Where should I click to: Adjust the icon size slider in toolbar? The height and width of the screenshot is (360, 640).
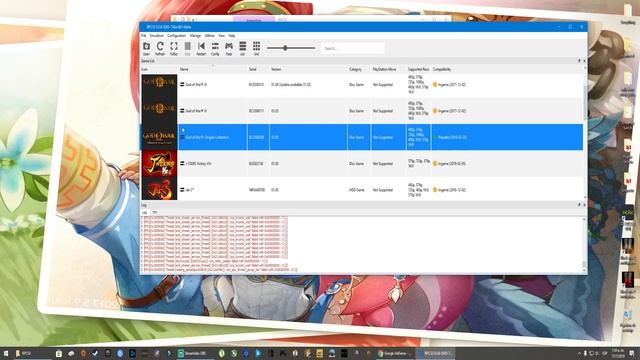point(291,48)
